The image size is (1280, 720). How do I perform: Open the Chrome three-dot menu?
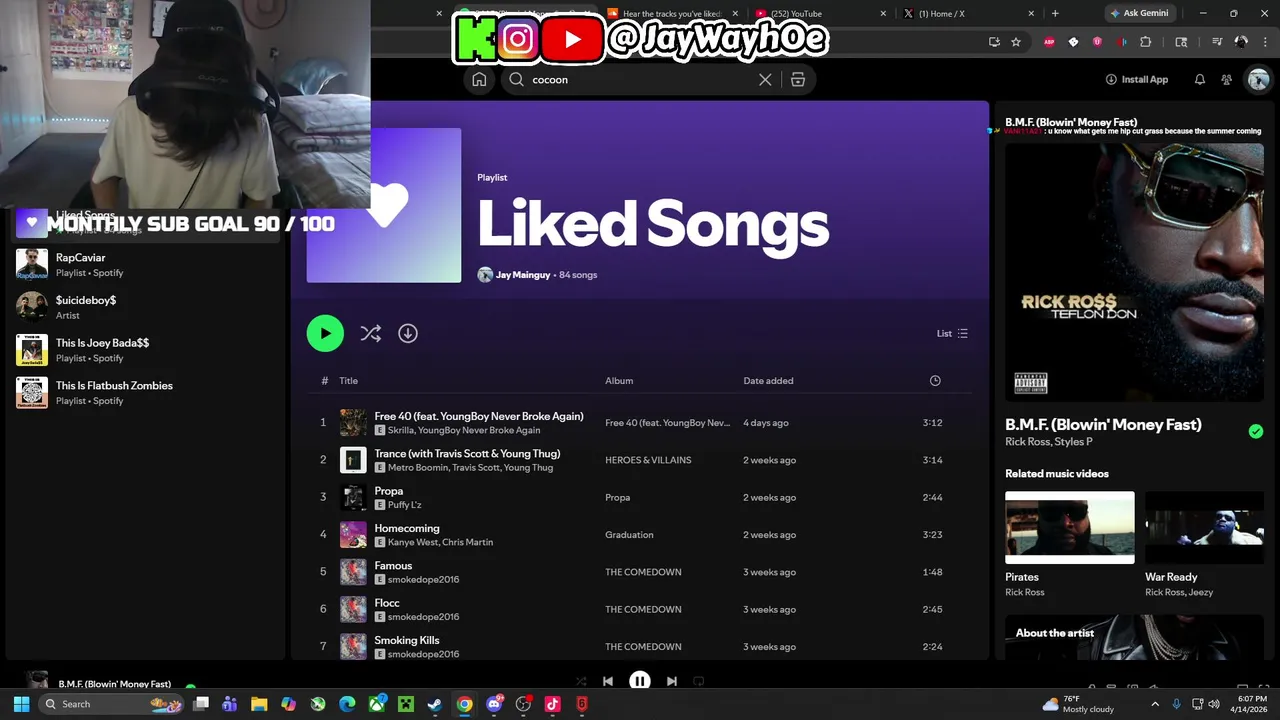click(1266, 42)
